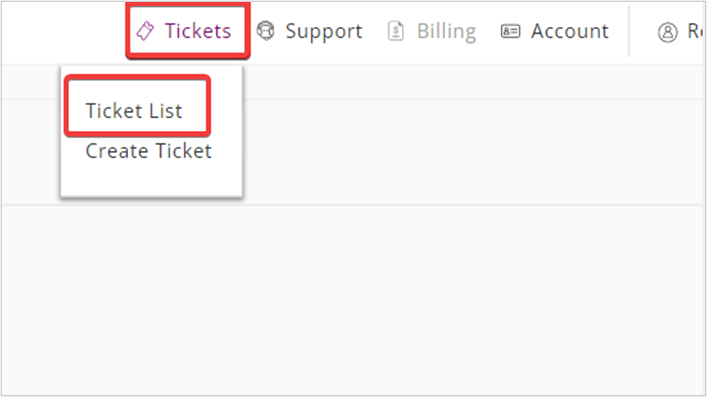Click the empty navbar space left of Tickets
Image resolution: width=707 pixels, height=397 pixels.
63,32
